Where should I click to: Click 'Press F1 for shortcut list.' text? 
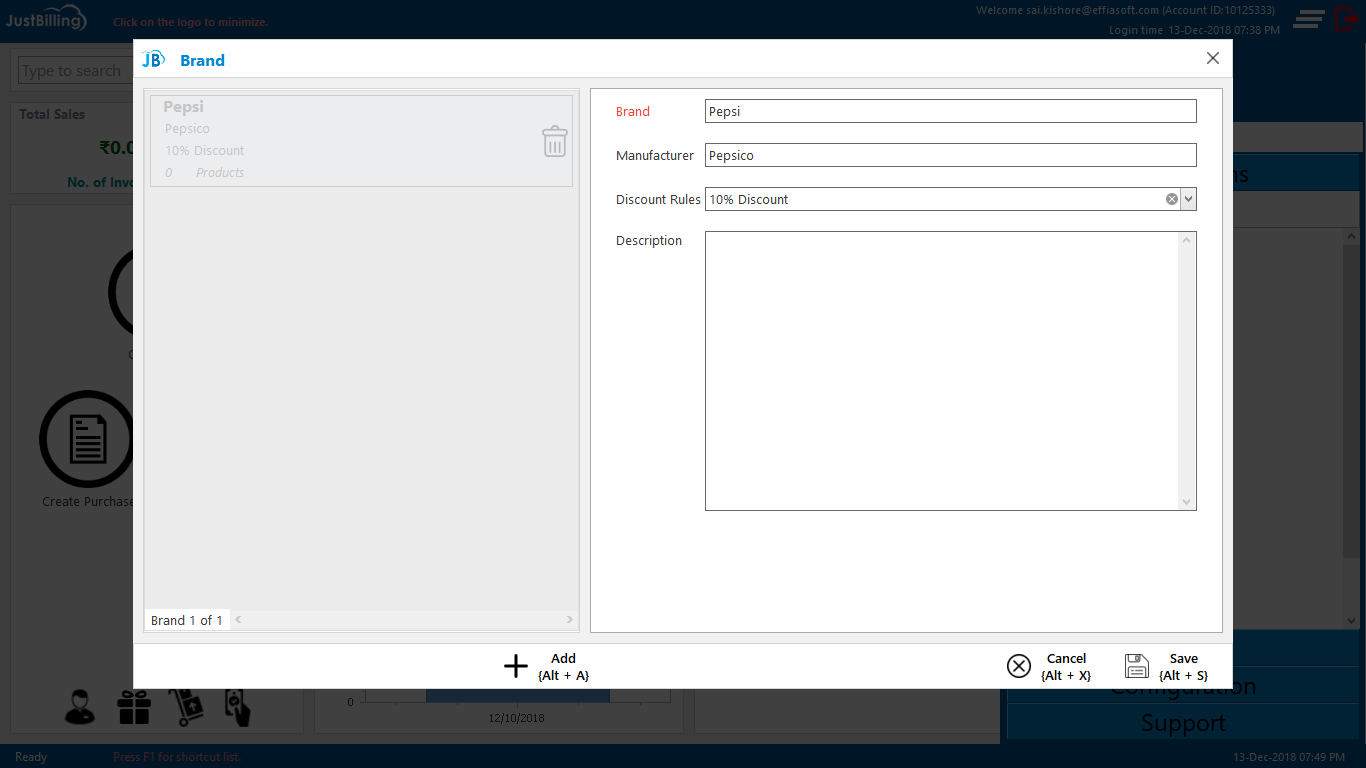177,757
